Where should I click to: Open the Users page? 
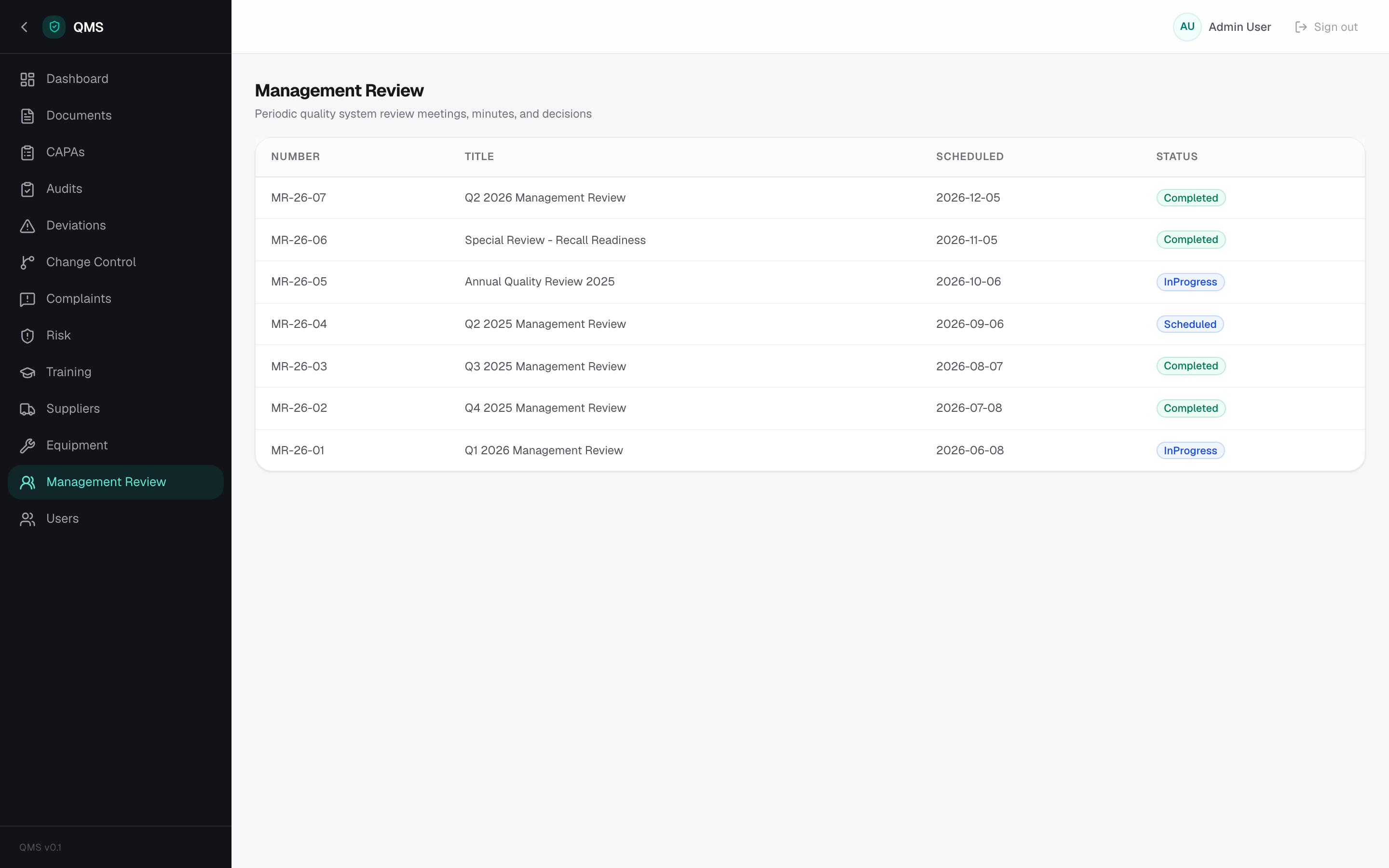point(115,519)
